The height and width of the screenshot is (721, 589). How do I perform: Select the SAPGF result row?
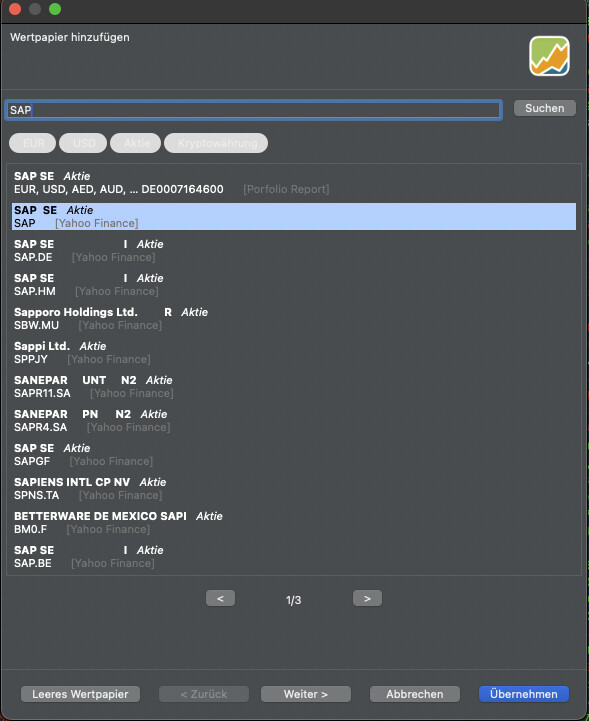pos(294,455)
